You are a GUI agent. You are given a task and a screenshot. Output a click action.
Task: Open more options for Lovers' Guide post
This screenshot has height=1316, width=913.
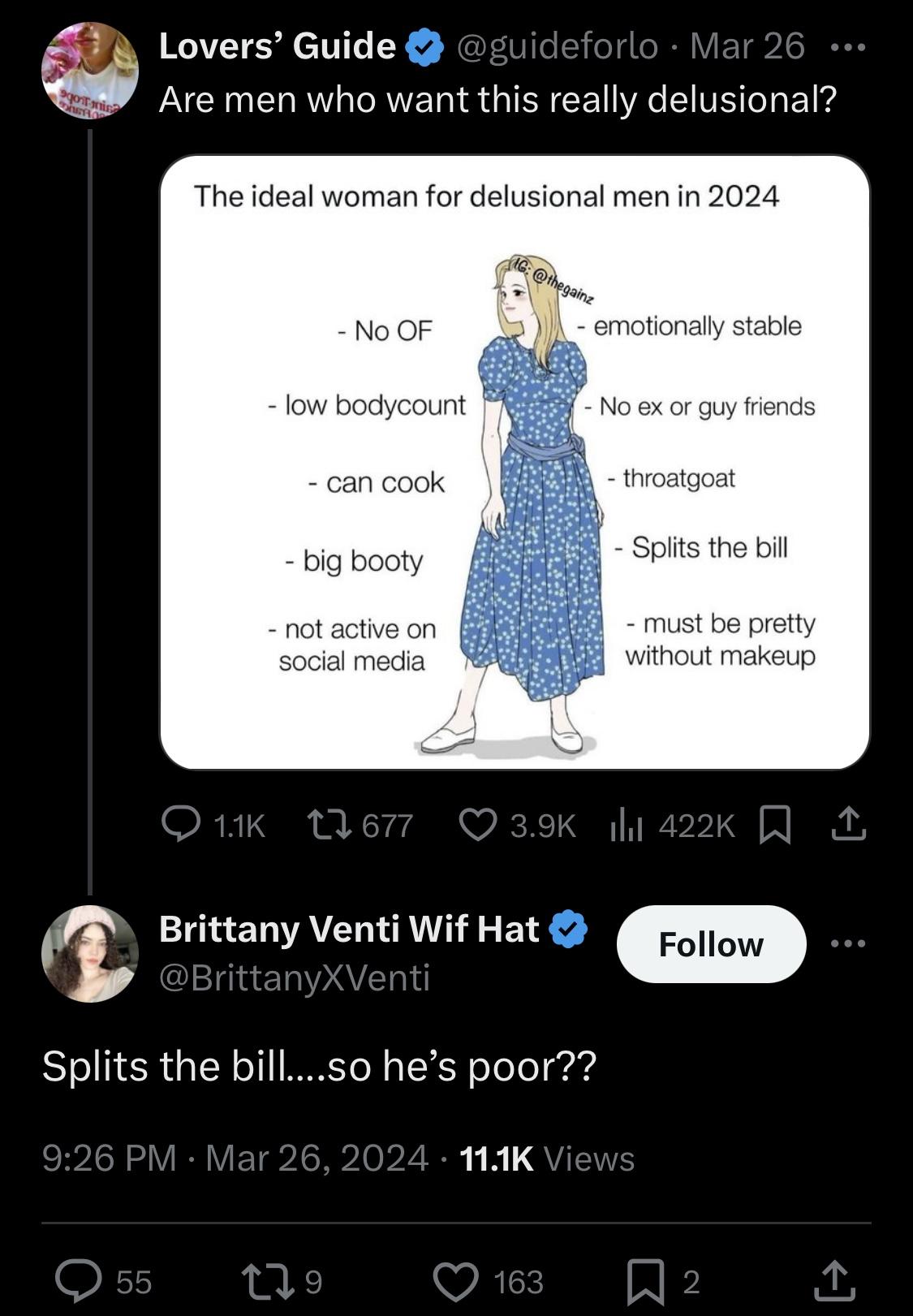[848, 47]
